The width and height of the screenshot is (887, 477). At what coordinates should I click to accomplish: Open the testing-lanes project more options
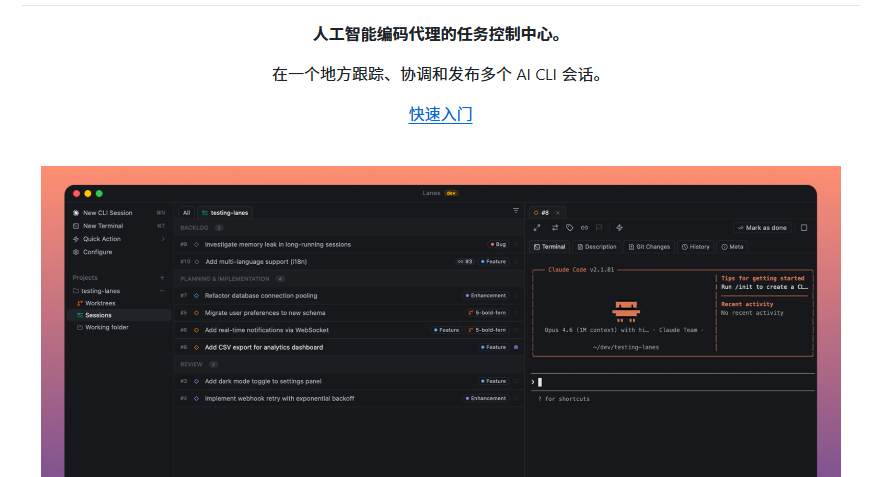tap(162, 291)
